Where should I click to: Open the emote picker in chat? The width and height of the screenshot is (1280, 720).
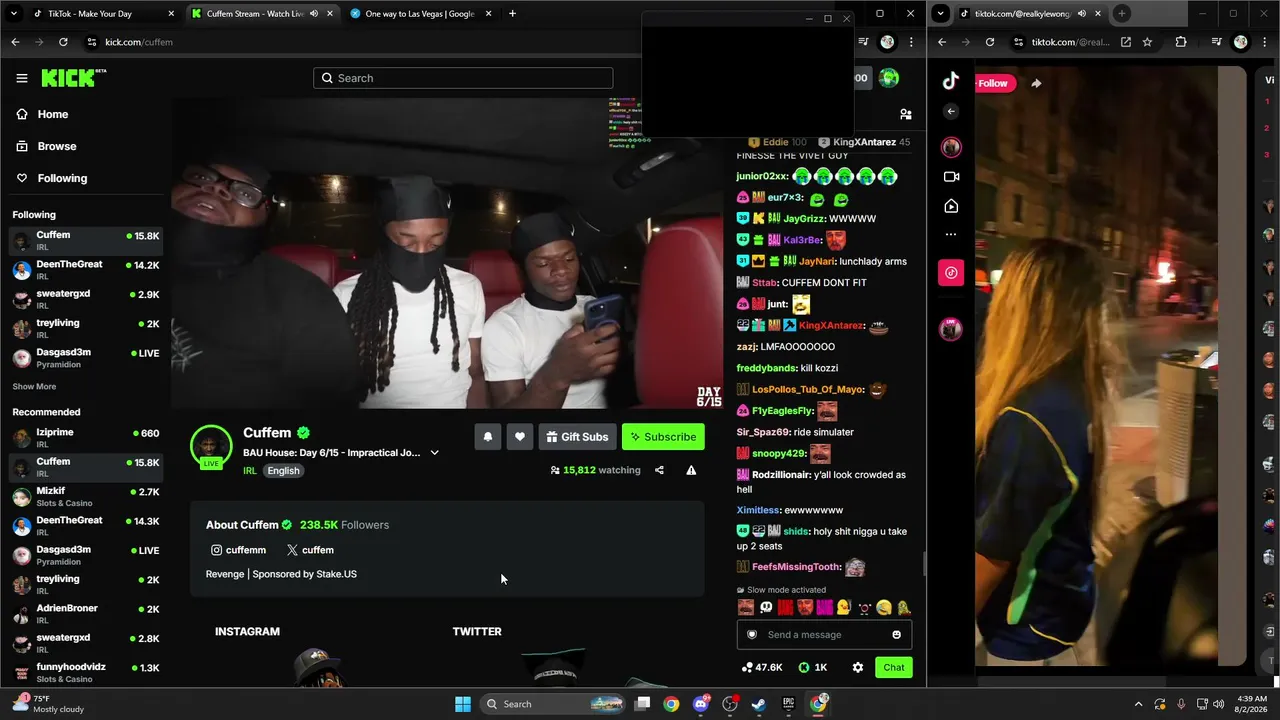(x=896, y=635)
